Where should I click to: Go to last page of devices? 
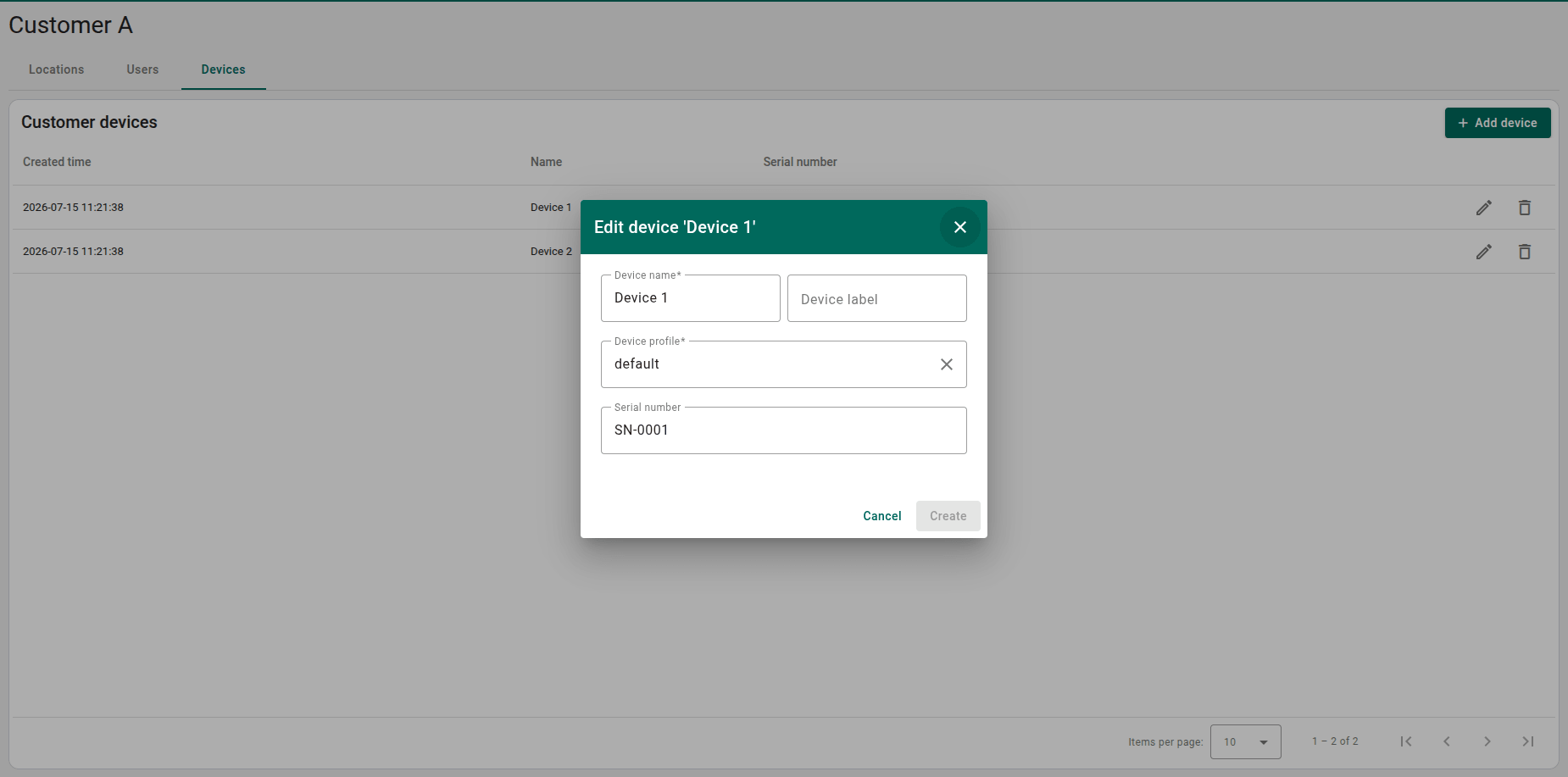(1528, 741)
